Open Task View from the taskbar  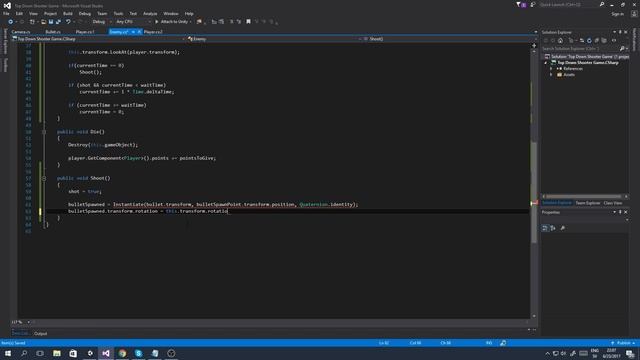tap(40, 353)
